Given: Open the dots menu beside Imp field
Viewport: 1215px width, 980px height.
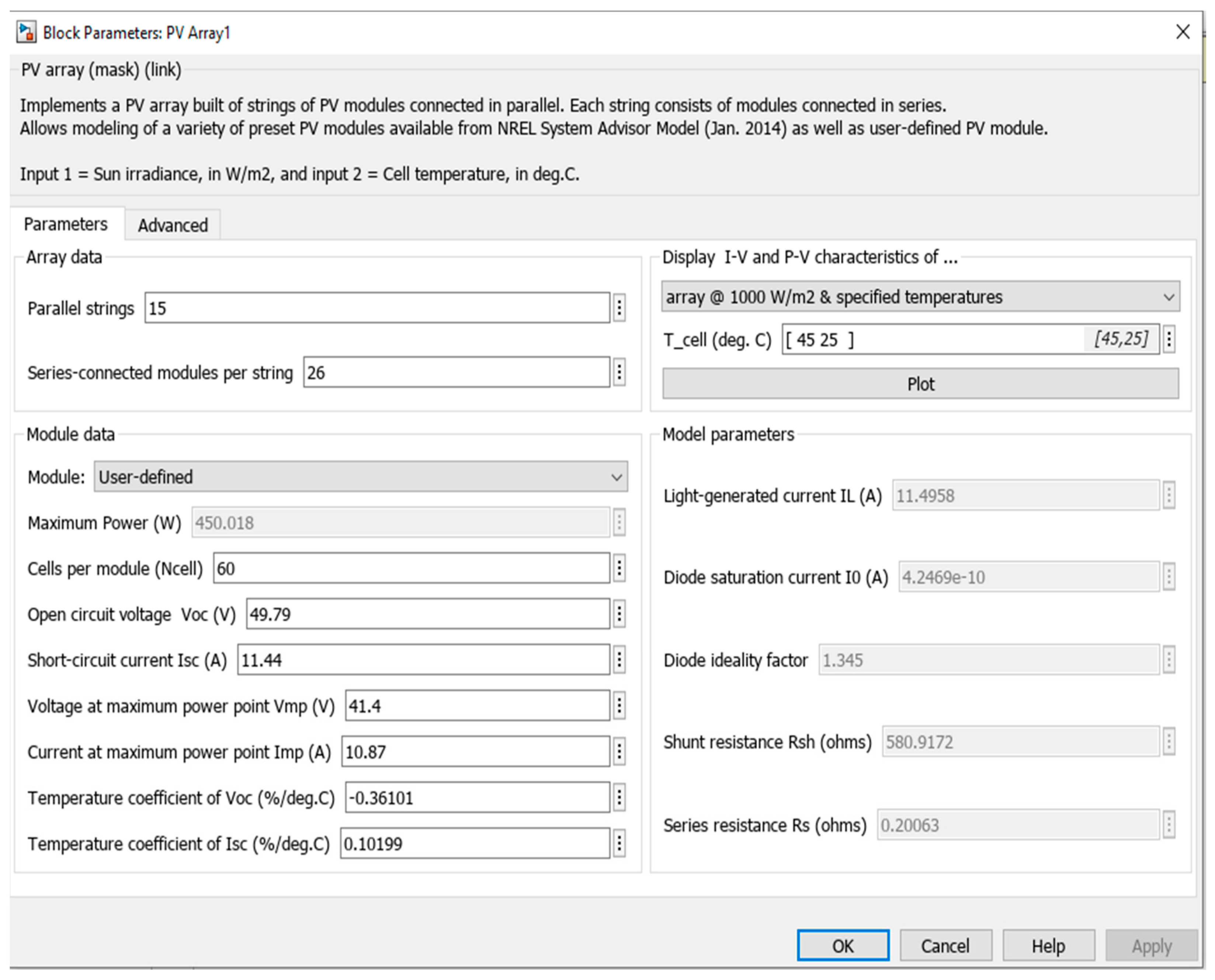Looking at the screenshot, I should tap(619, 751).
